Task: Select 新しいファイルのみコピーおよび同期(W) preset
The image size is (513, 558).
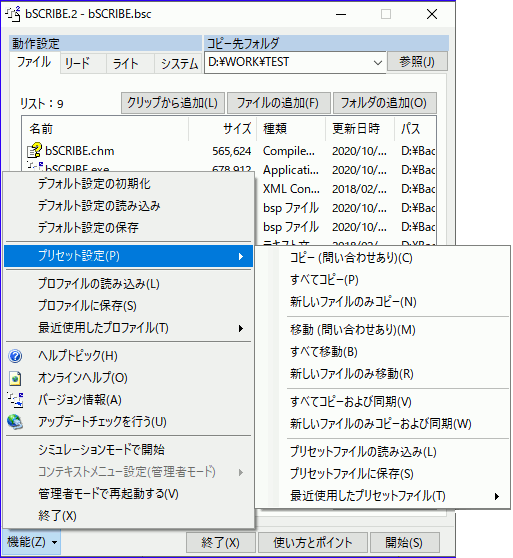Action: pos(382,424)
